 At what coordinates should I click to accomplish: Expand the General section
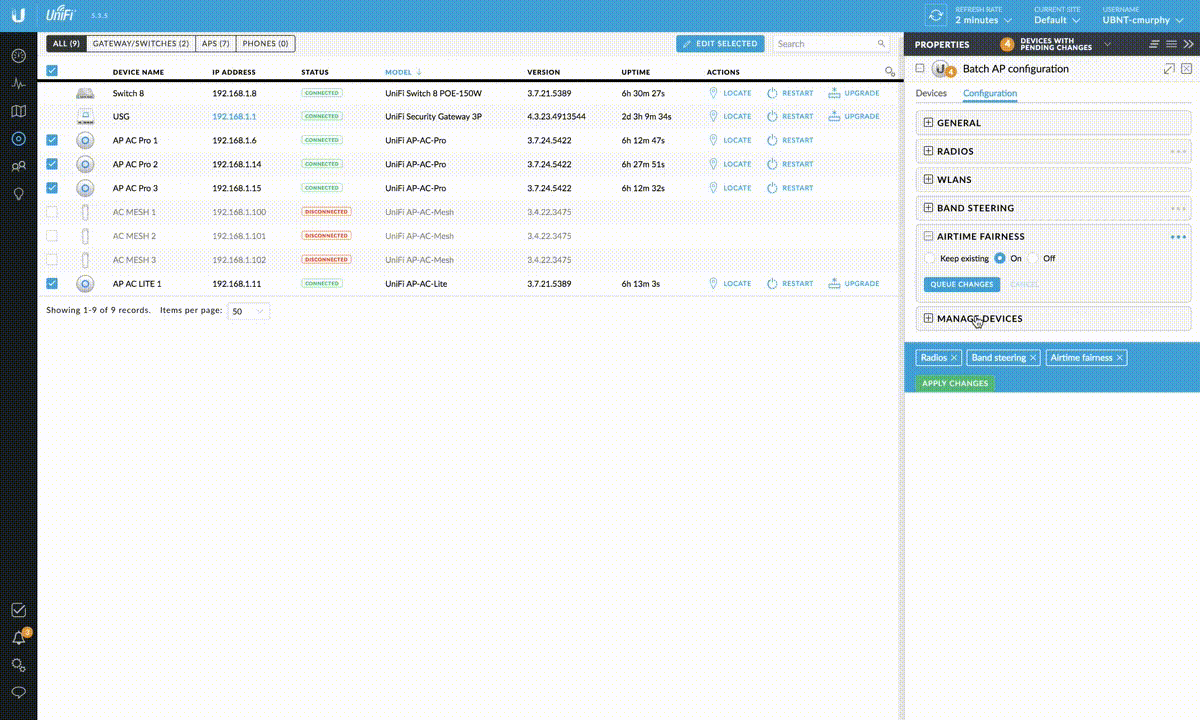click(x=928, y=123)
